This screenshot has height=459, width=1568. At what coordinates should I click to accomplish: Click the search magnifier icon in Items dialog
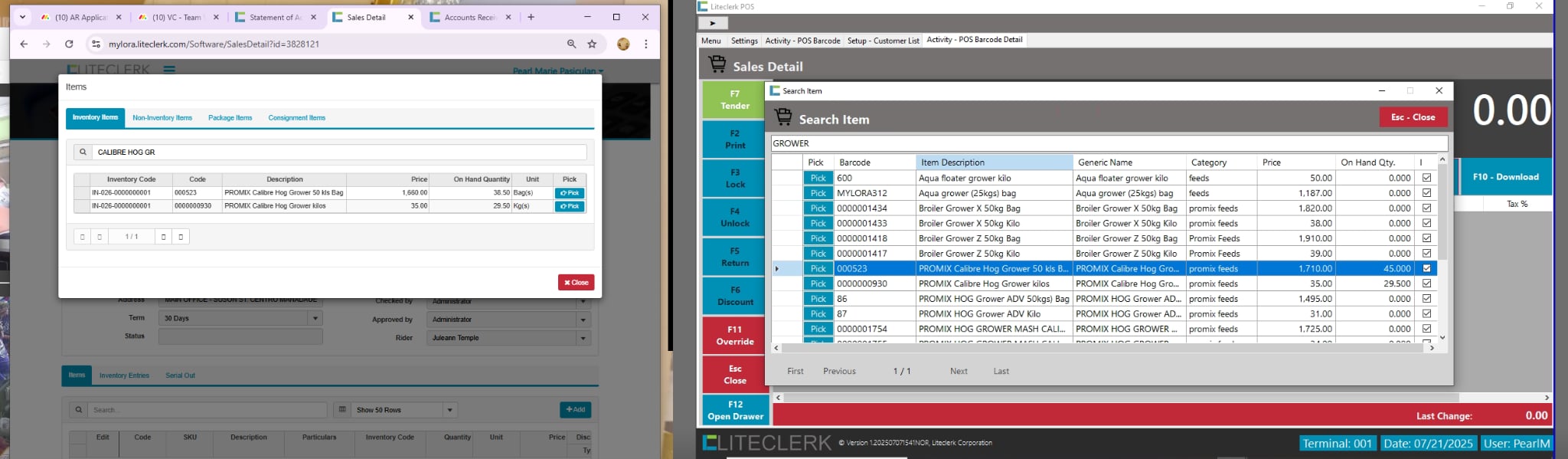(x=83, y=152)
